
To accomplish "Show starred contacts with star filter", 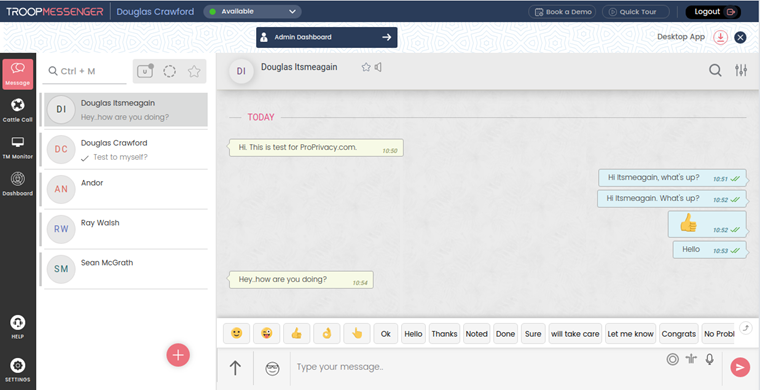I will point(194,71).
